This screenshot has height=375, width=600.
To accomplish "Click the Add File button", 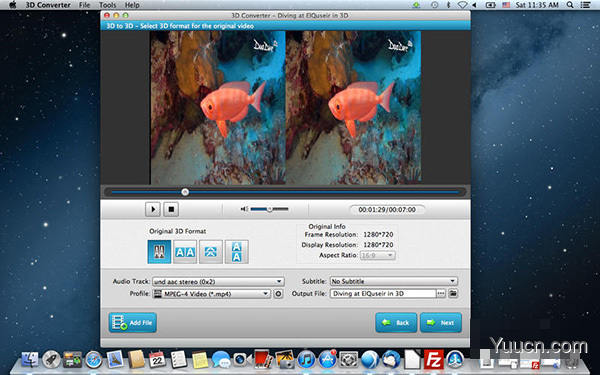I will pos(132,323).
